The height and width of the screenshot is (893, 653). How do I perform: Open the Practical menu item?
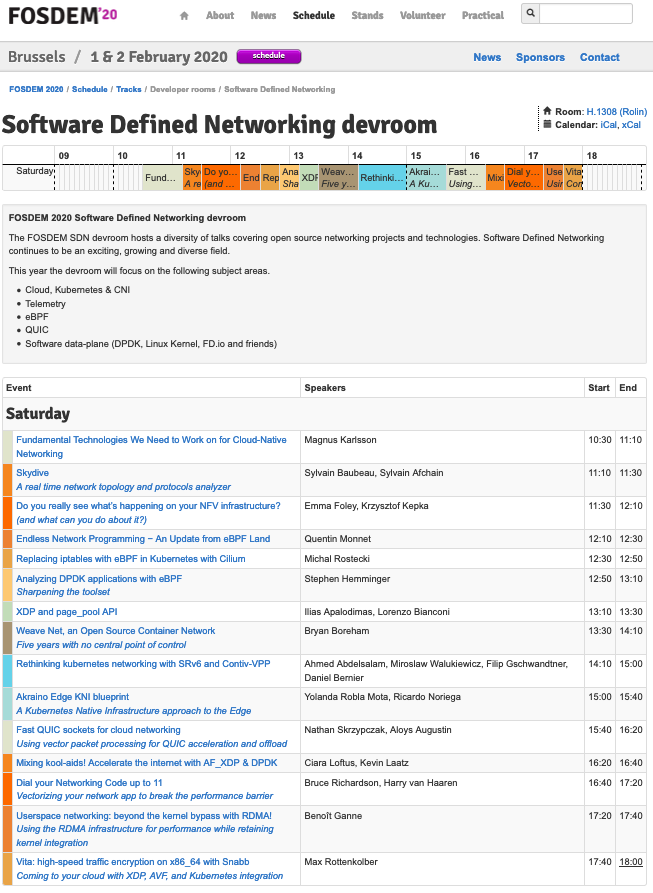(x=483, y=15)
